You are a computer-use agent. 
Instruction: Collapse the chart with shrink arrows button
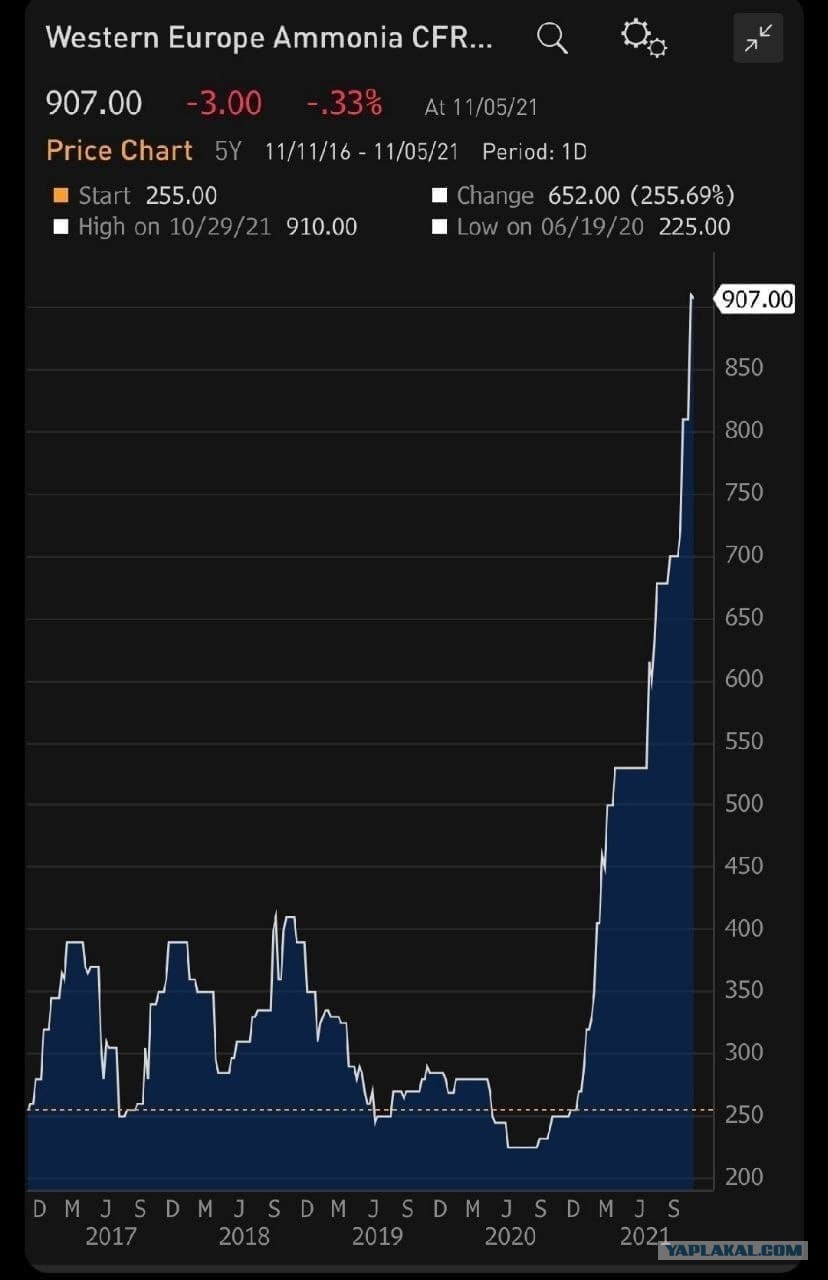(x=758, y=38)
